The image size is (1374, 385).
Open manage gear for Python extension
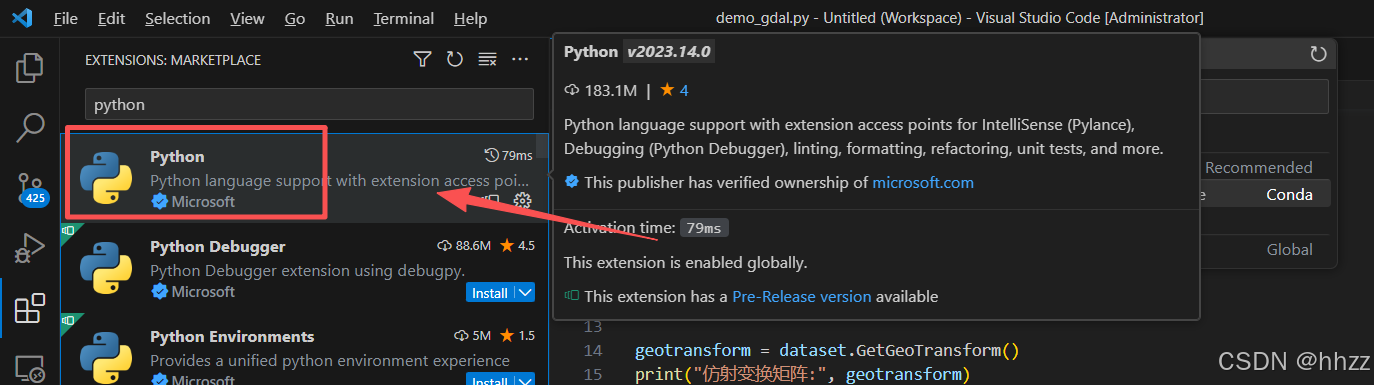point(522,201)
